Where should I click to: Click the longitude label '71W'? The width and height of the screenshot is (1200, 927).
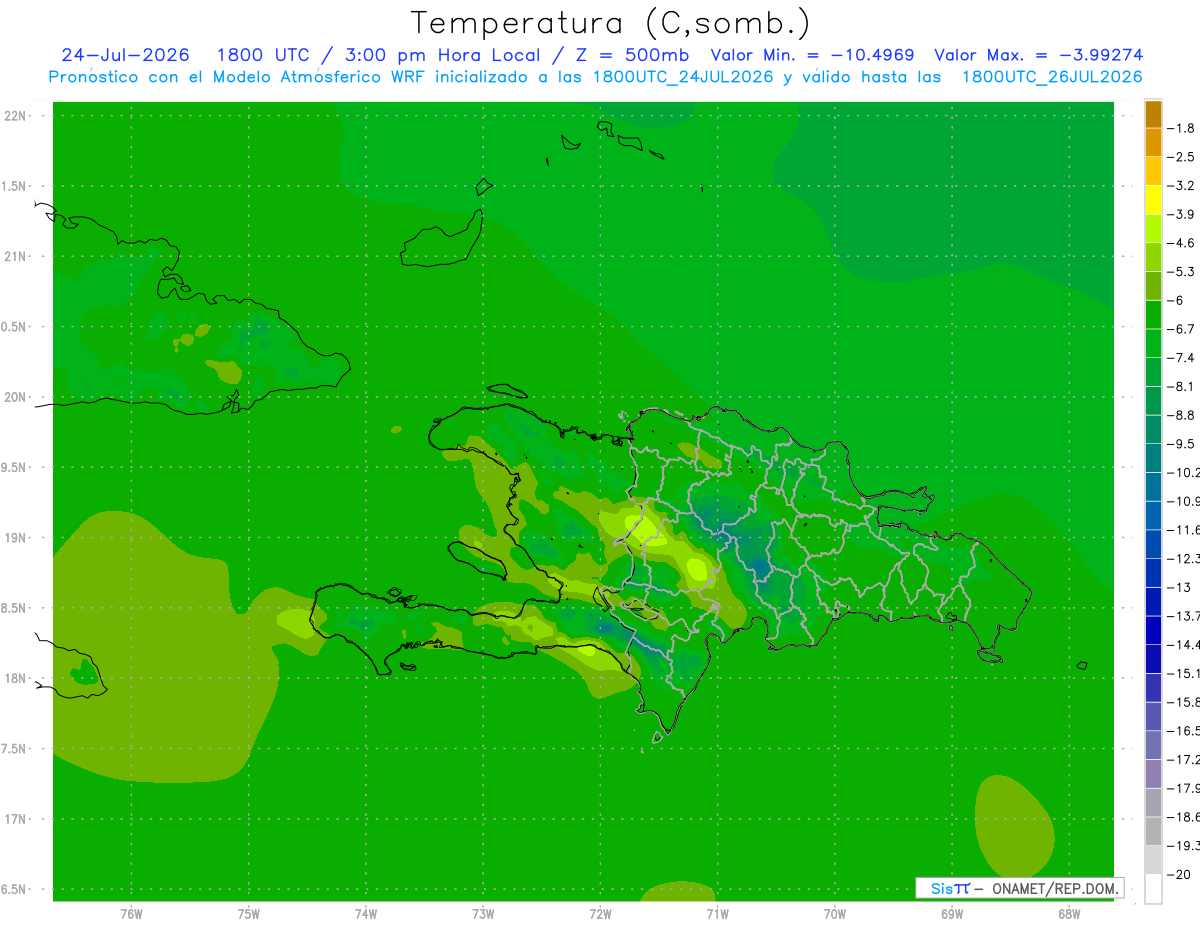[718, 914]
